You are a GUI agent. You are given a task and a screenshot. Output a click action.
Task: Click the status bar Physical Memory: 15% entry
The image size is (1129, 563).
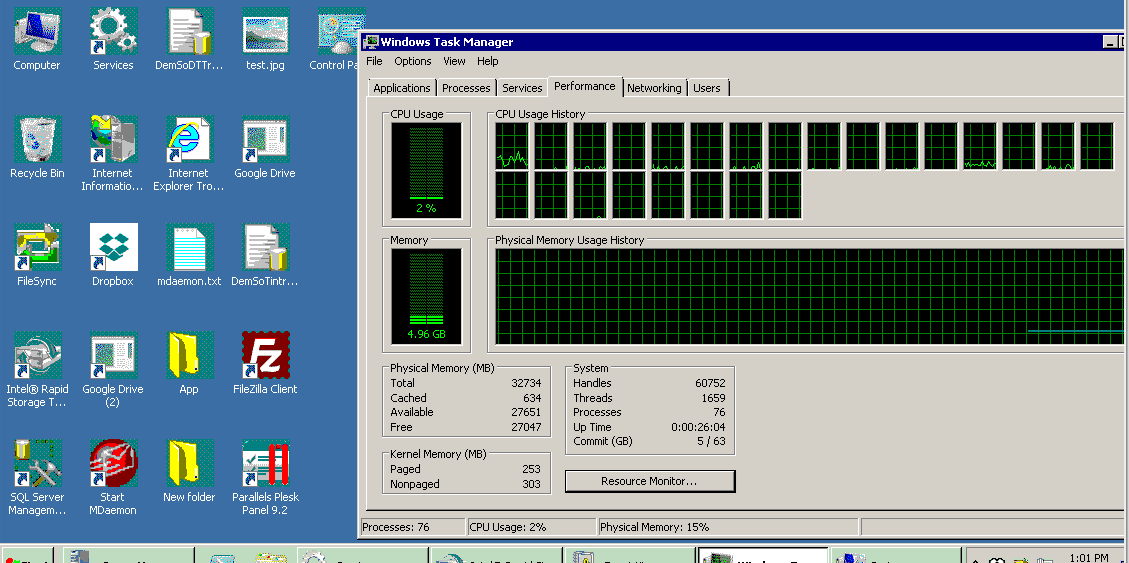[728, 527]
